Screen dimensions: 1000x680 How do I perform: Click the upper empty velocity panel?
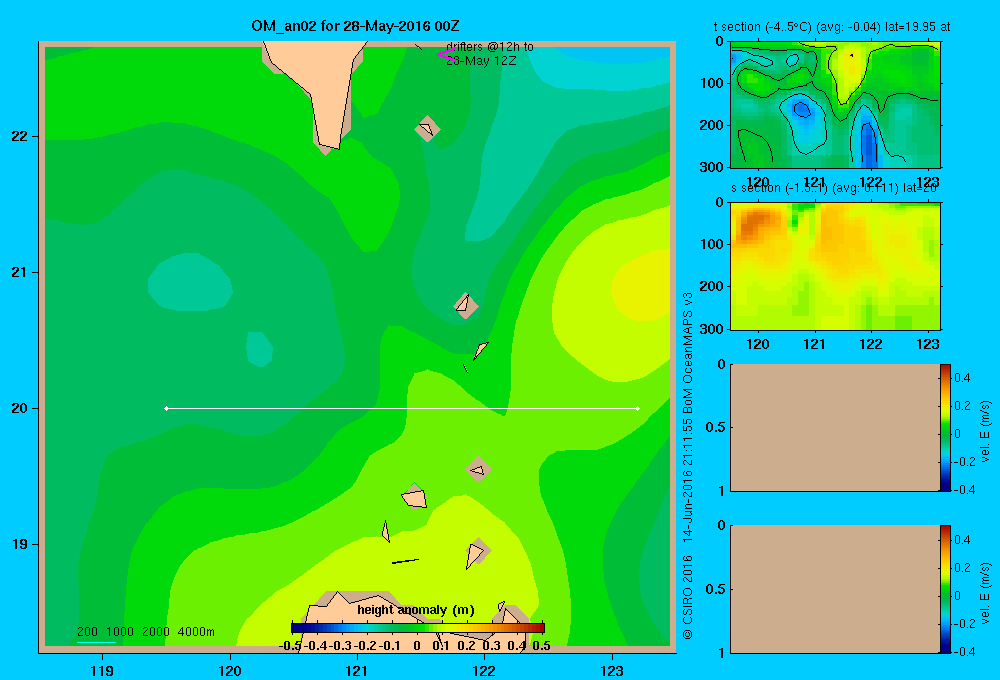834,427
